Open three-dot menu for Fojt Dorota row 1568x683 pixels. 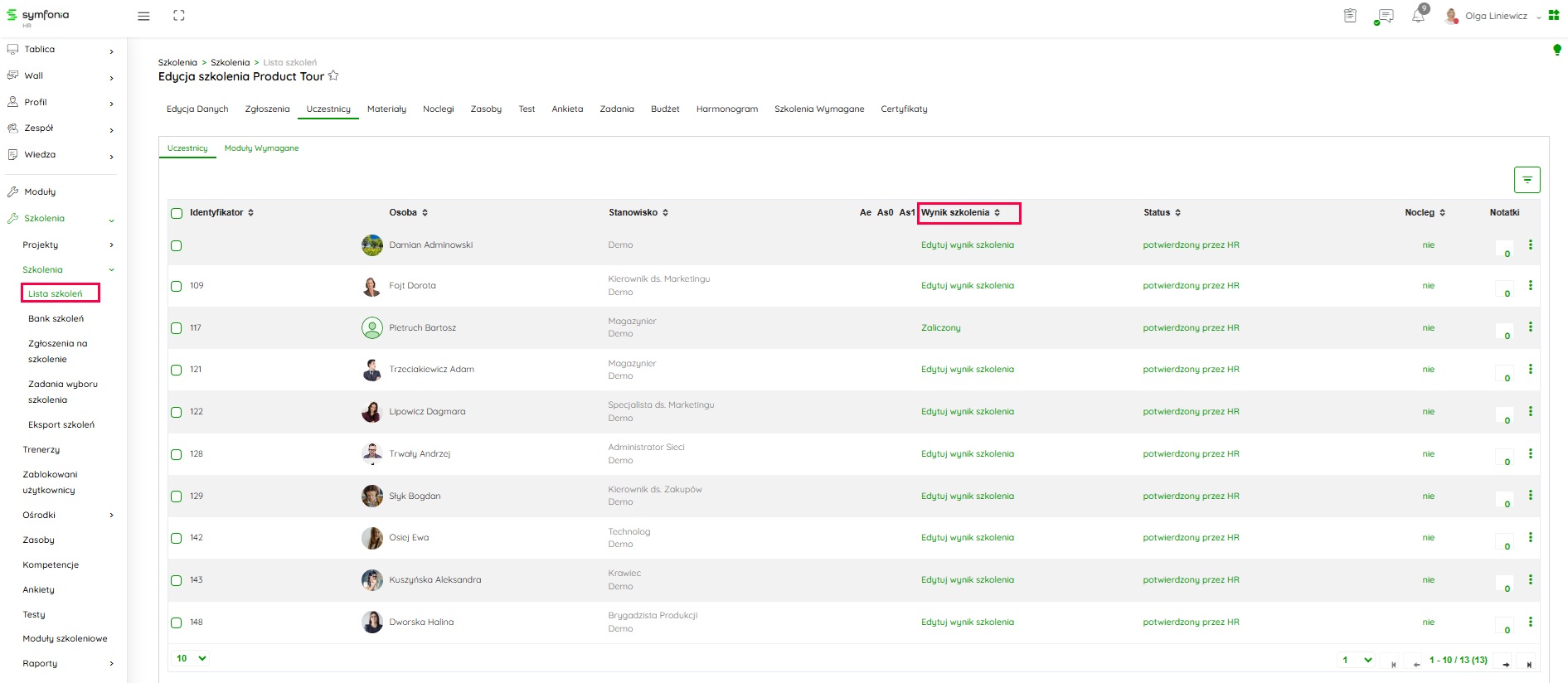point(1530,285)
